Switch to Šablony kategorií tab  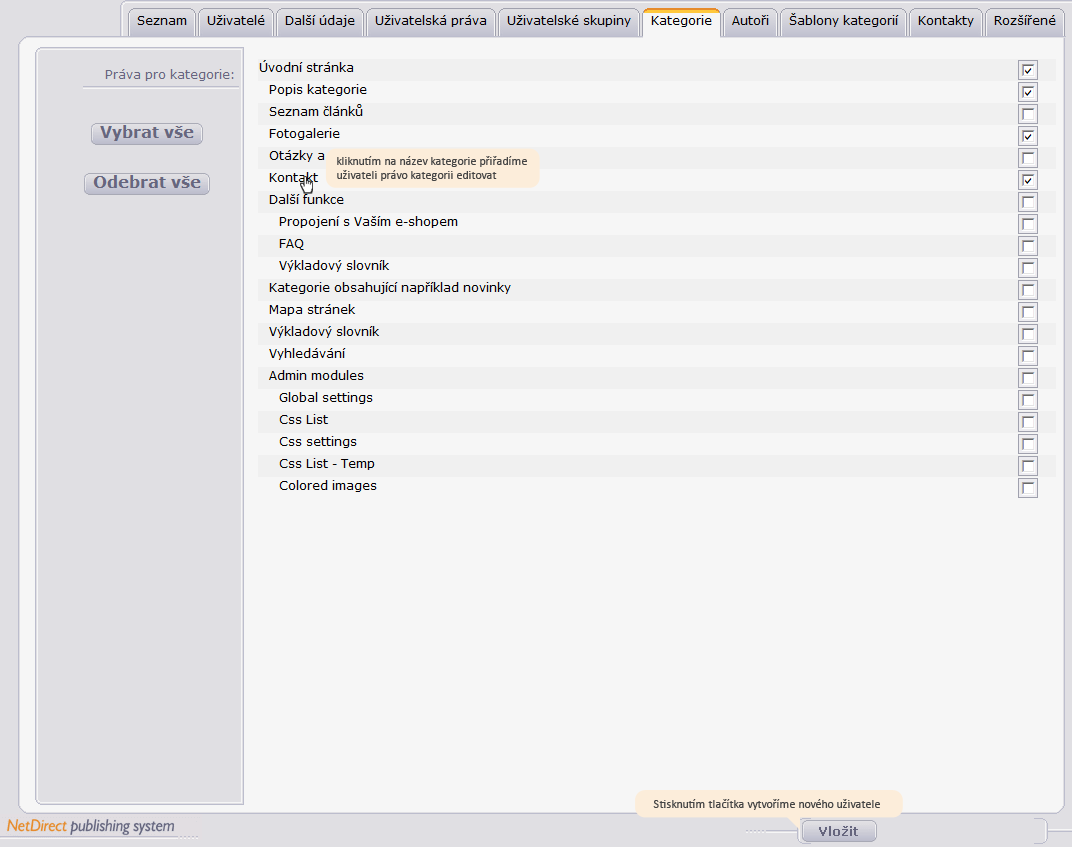point(844,21)
